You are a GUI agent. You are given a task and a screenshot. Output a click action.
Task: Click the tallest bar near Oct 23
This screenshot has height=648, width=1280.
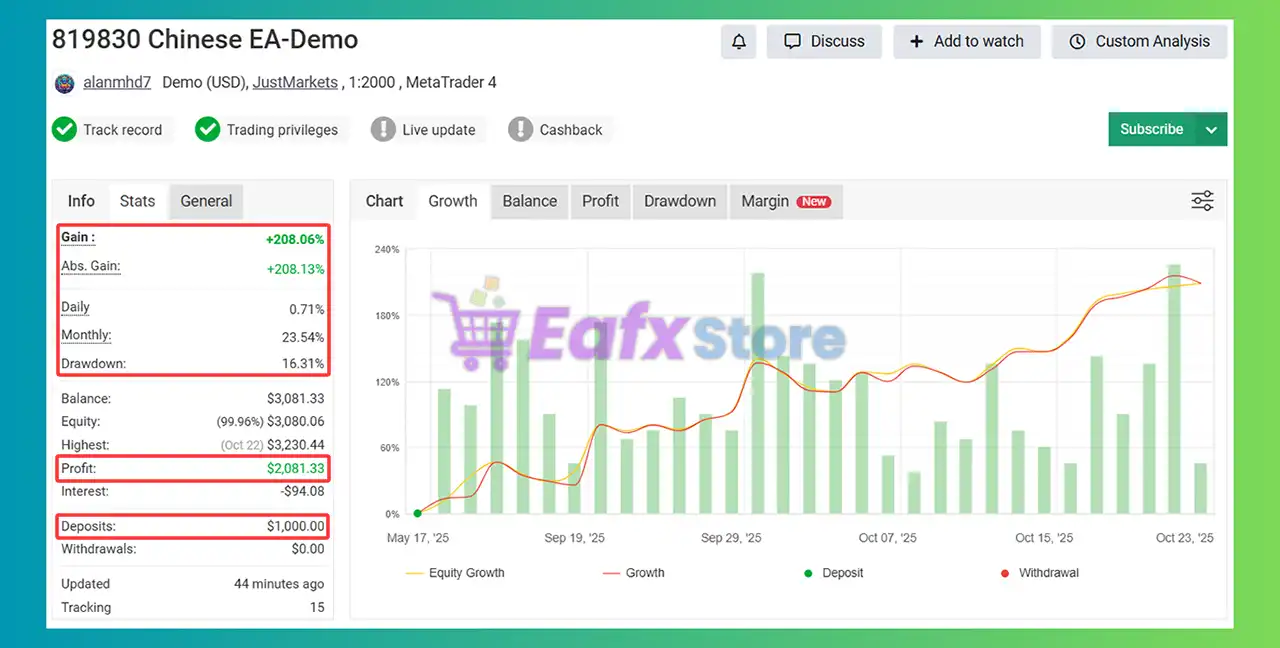(1174, 390)
